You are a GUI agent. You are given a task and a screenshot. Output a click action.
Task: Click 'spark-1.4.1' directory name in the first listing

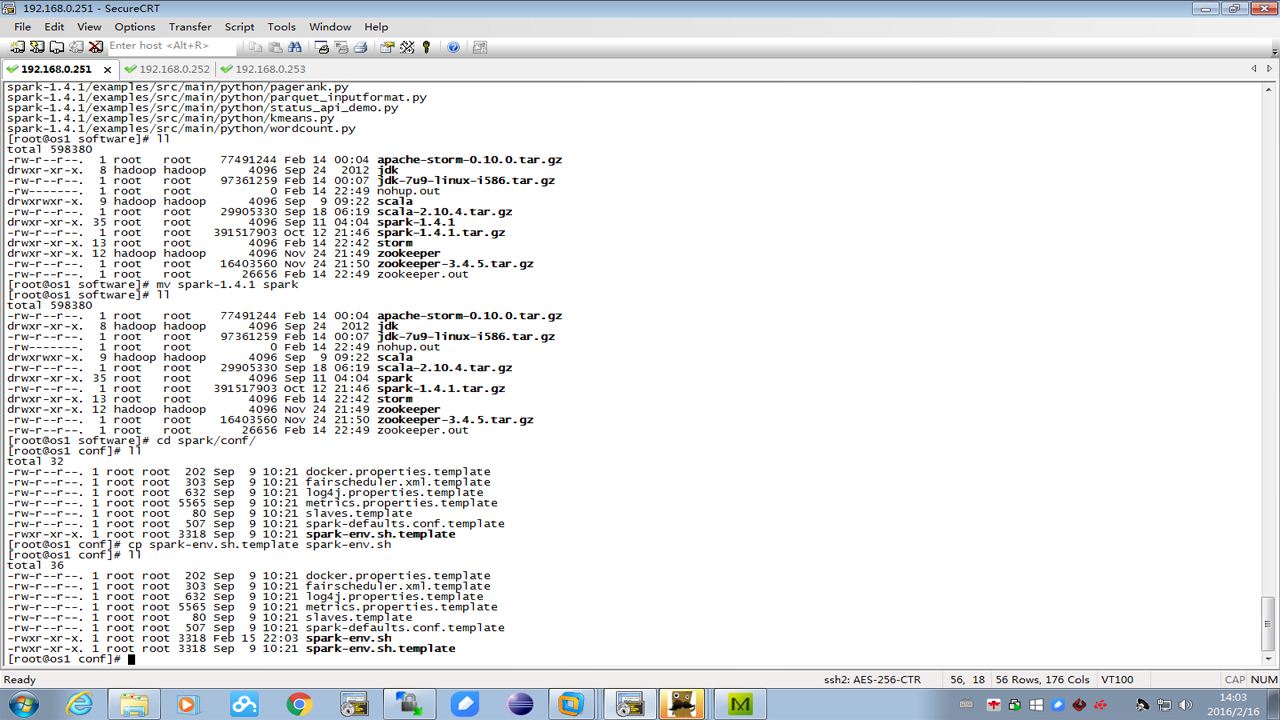click(x=416, y=222)
